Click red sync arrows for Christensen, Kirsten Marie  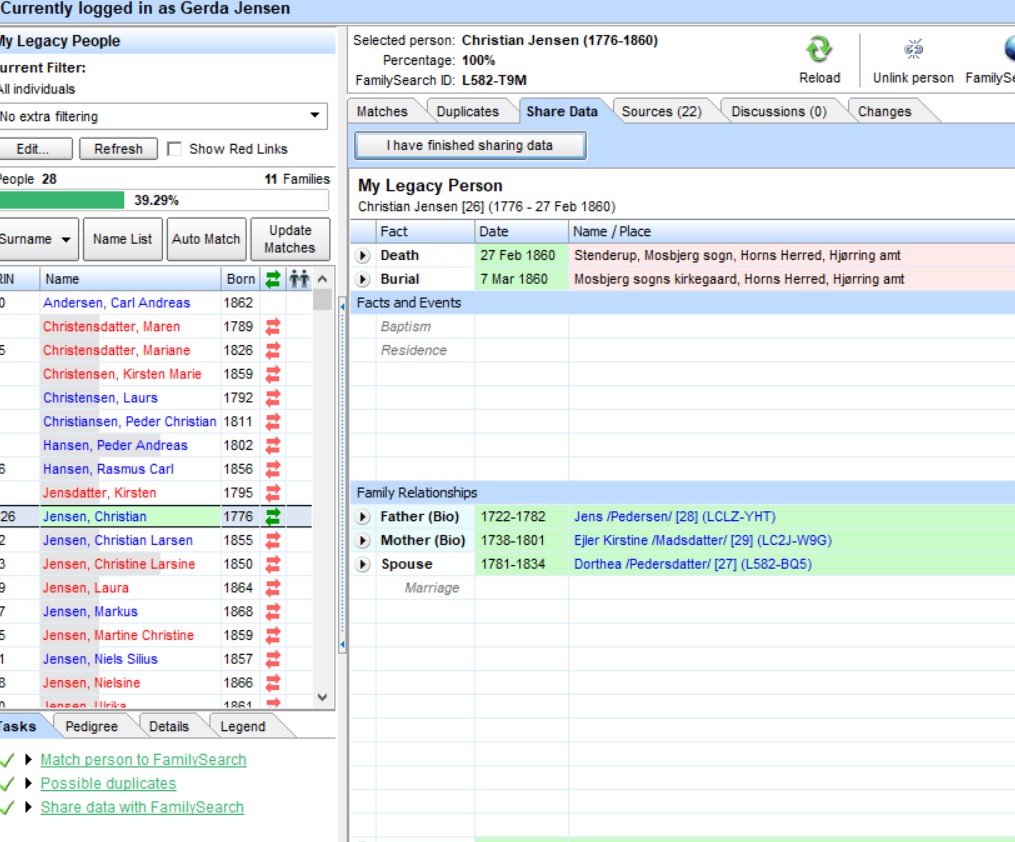tap(273, 374)
